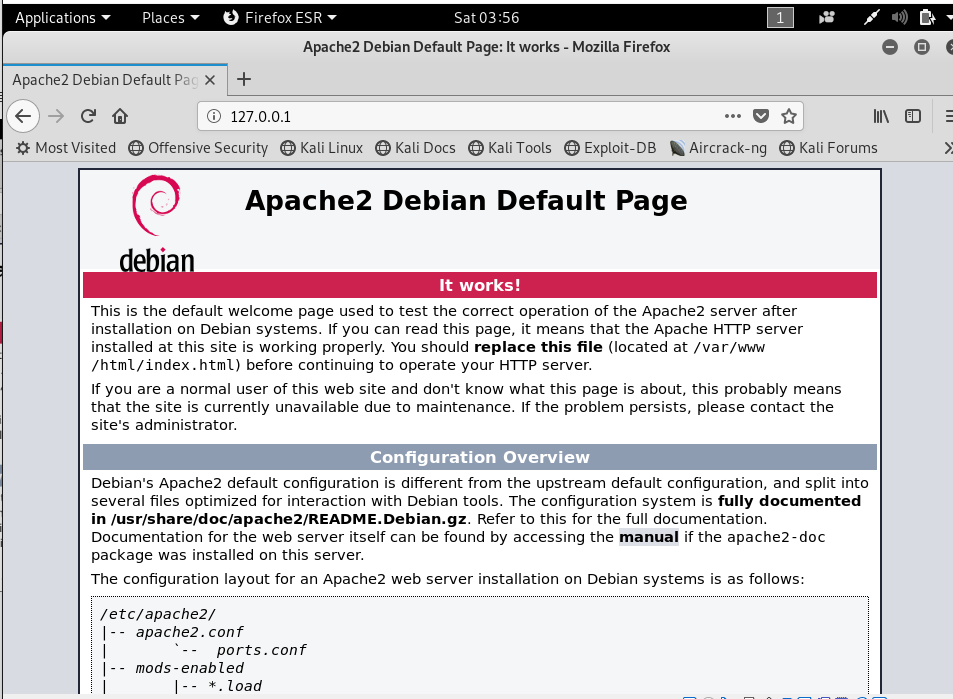Show site information icon in address bar
Image resolution: width=953 pixels, height=699 pixels.
214,116
